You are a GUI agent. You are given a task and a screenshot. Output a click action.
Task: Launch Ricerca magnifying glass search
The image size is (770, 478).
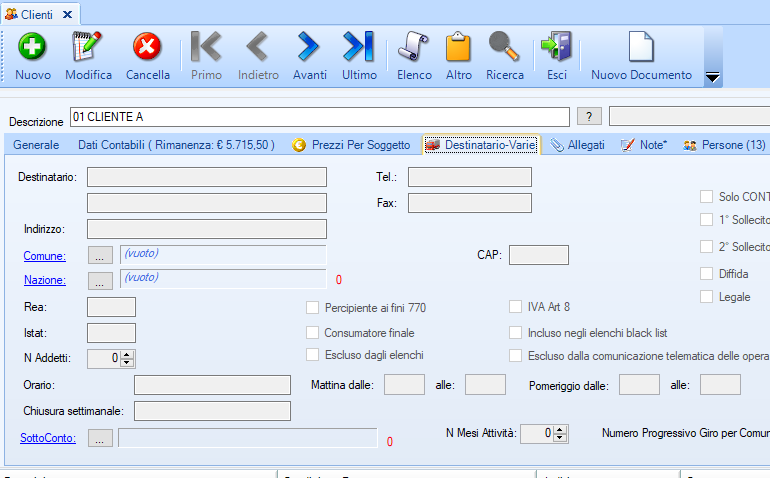click(504, 47)
